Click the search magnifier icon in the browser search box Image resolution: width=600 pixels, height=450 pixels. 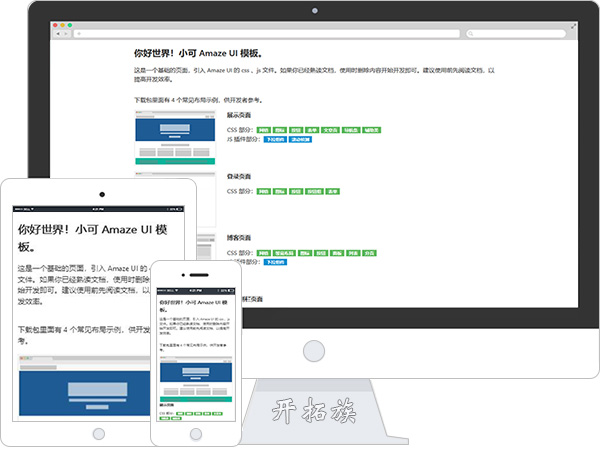471,34
